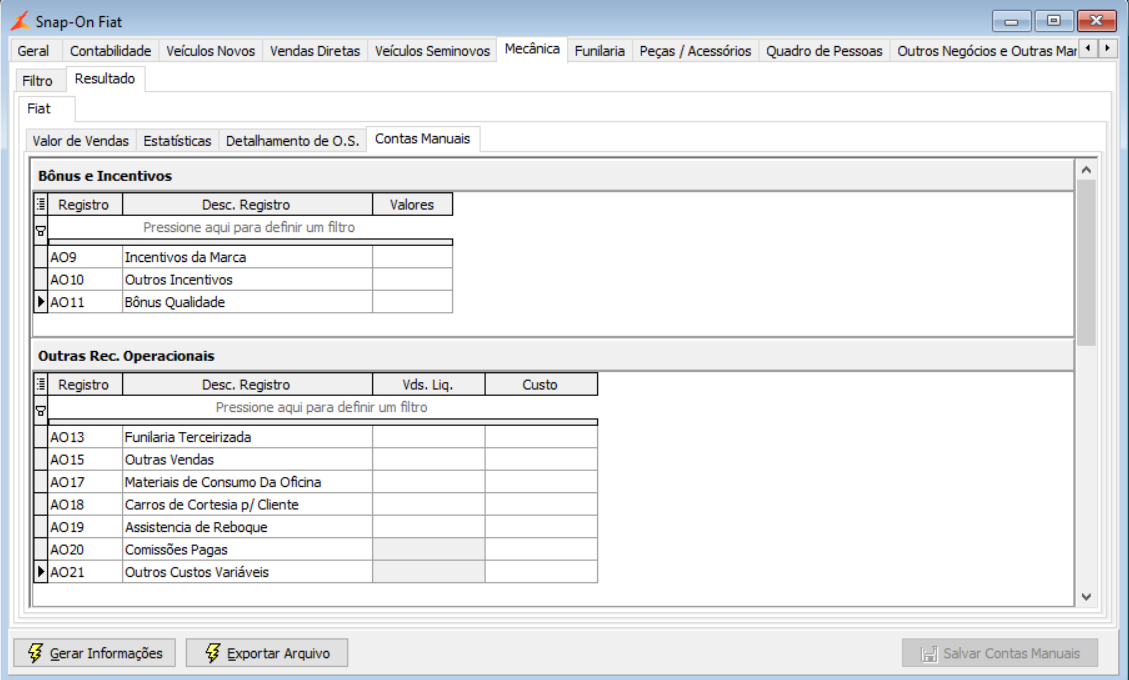Select row indicator arrow for AO21
The height and width of the screenshot is (680, 1129).
click(41, 572)
